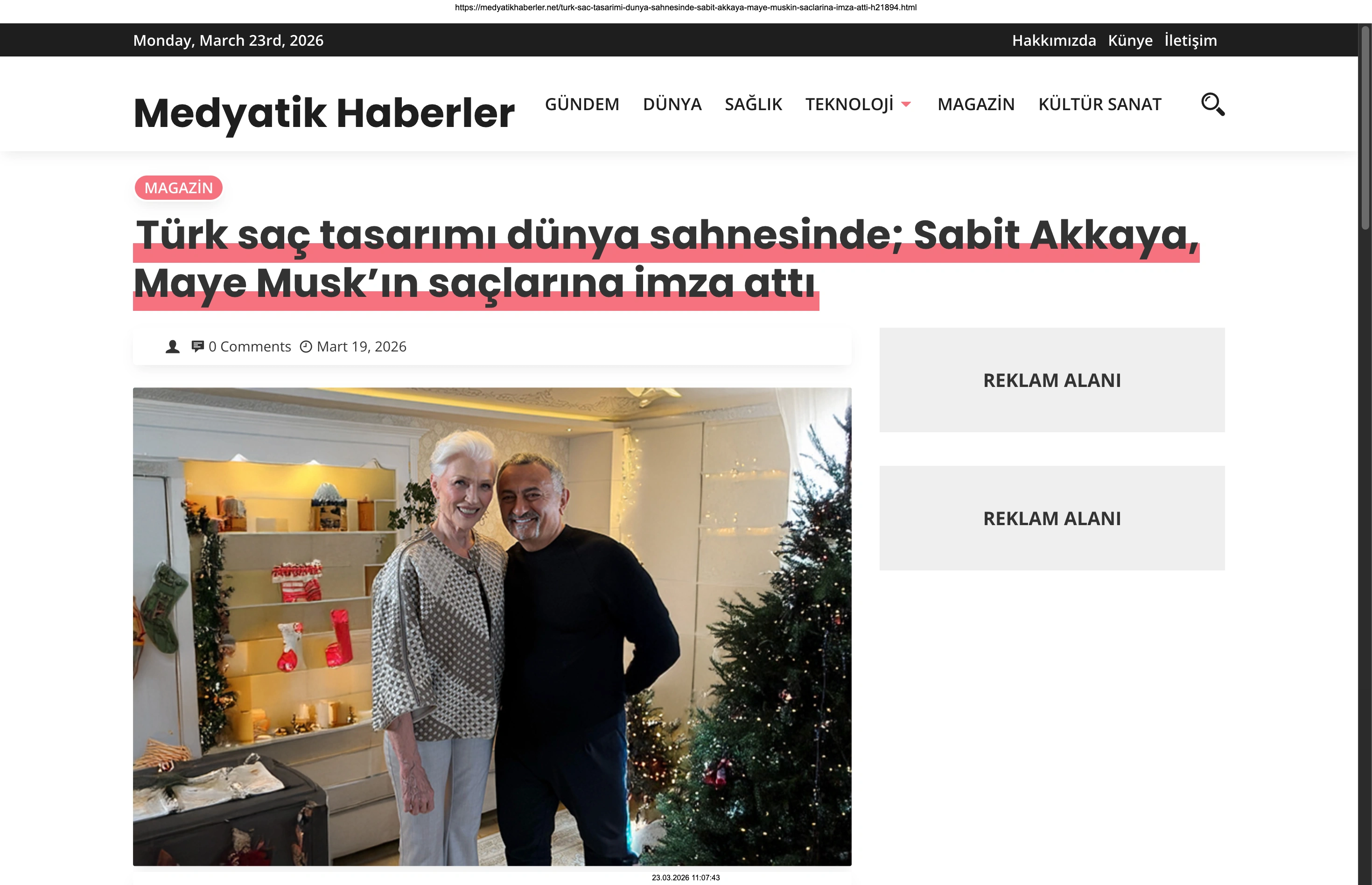The image size is (1372, 885).
Task: Open KÜLTÜR SANAT in the navigation
Action: click(x=1099, y=104)
